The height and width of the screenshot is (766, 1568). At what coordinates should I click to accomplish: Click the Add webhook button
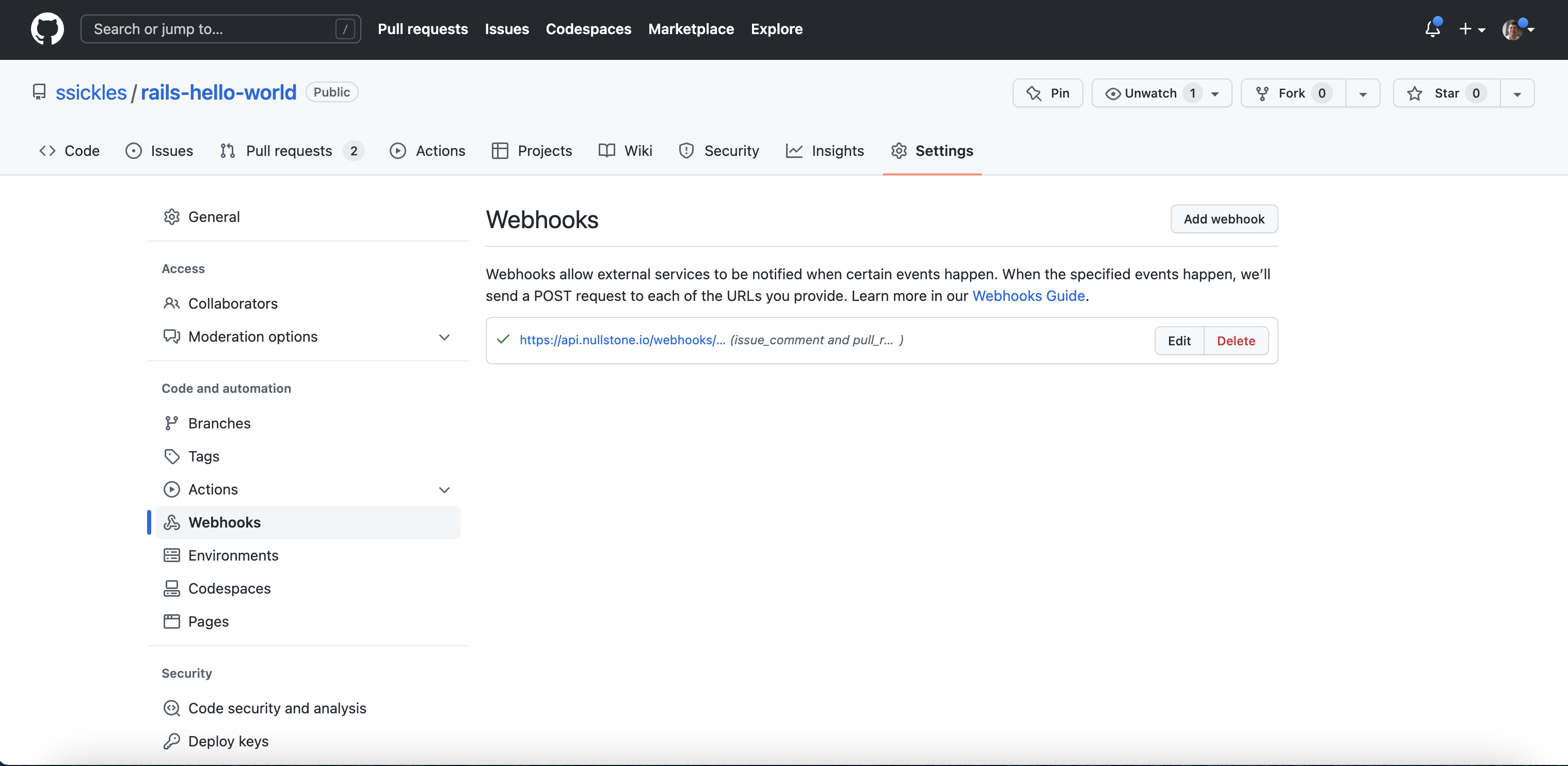[1224, 218]
